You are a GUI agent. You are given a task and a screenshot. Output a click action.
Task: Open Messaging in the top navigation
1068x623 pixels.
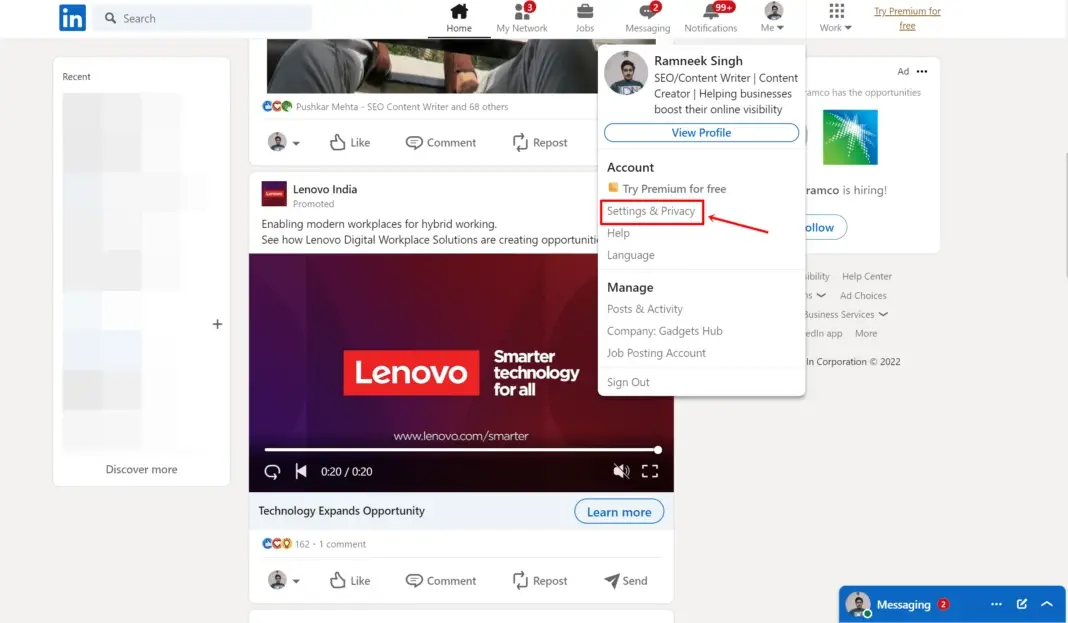click(648, 18)
